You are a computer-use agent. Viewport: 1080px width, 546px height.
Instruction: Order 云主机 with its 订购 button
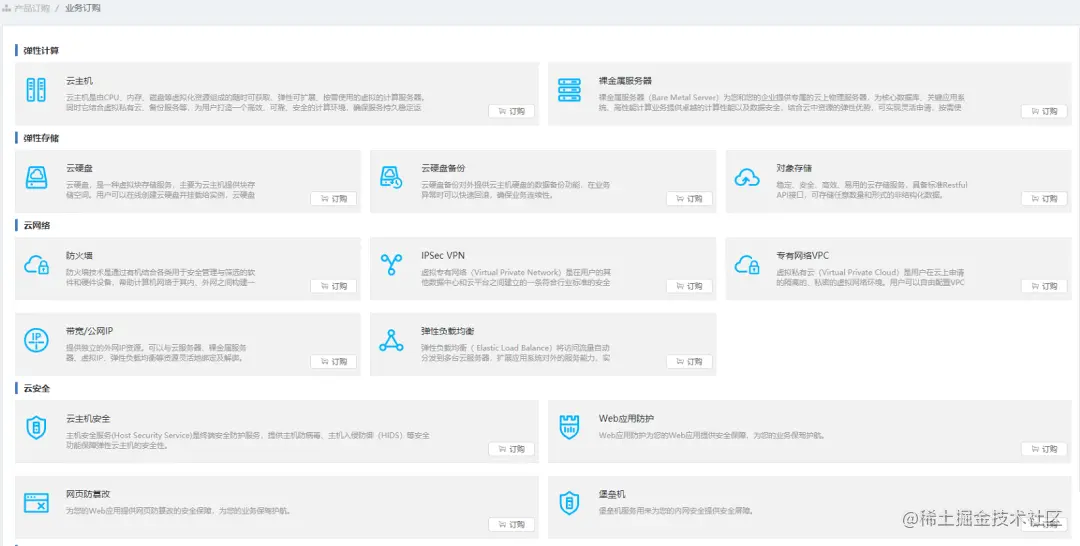[511, 112]
